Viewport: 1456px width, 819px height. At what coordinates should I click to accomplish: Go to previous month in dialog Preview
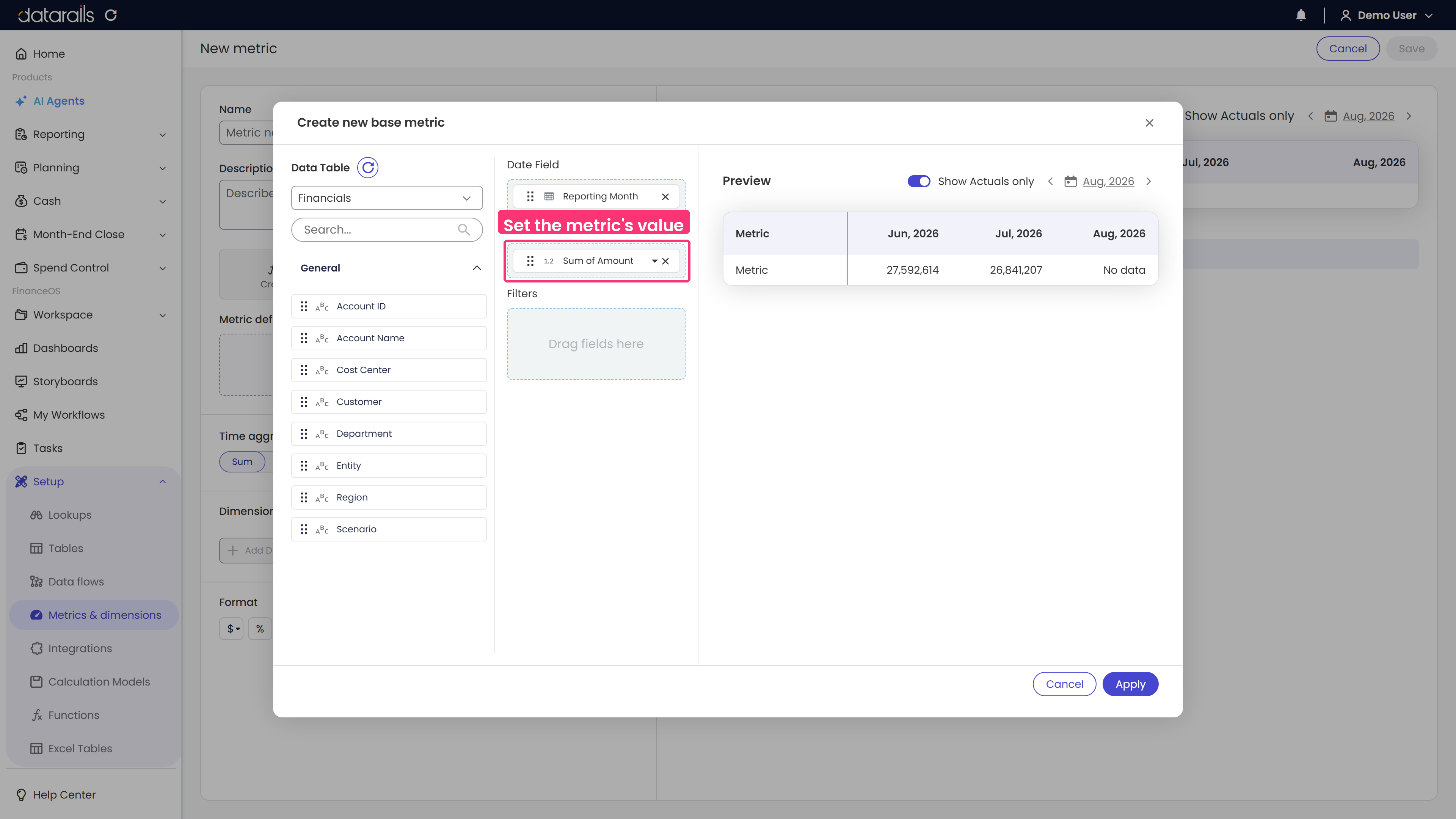(1050, 182)
